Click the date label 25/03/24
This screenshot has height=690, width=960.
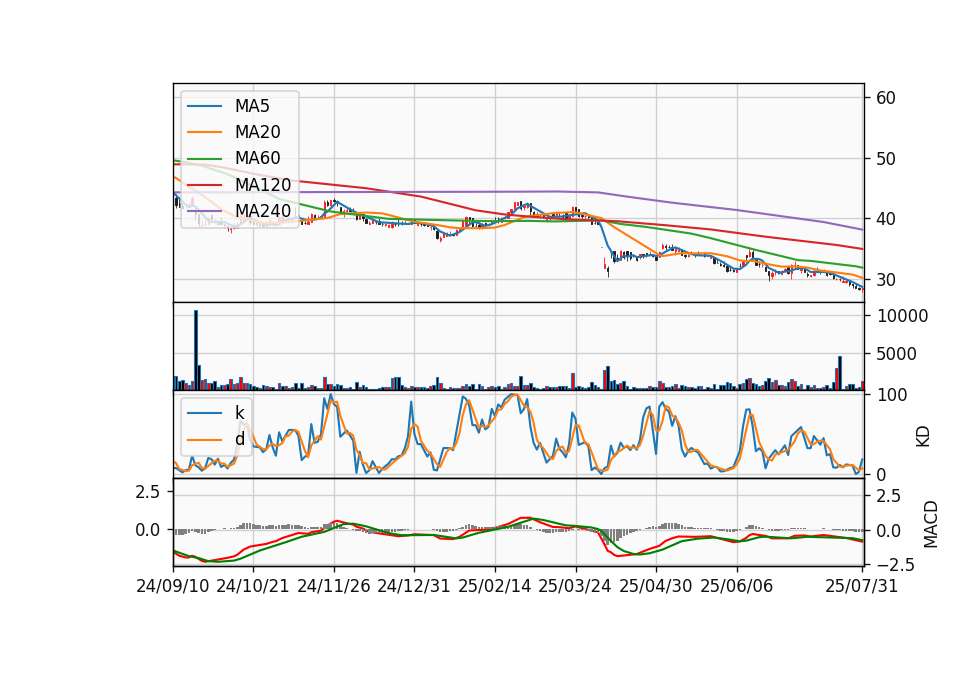point(575,586)
